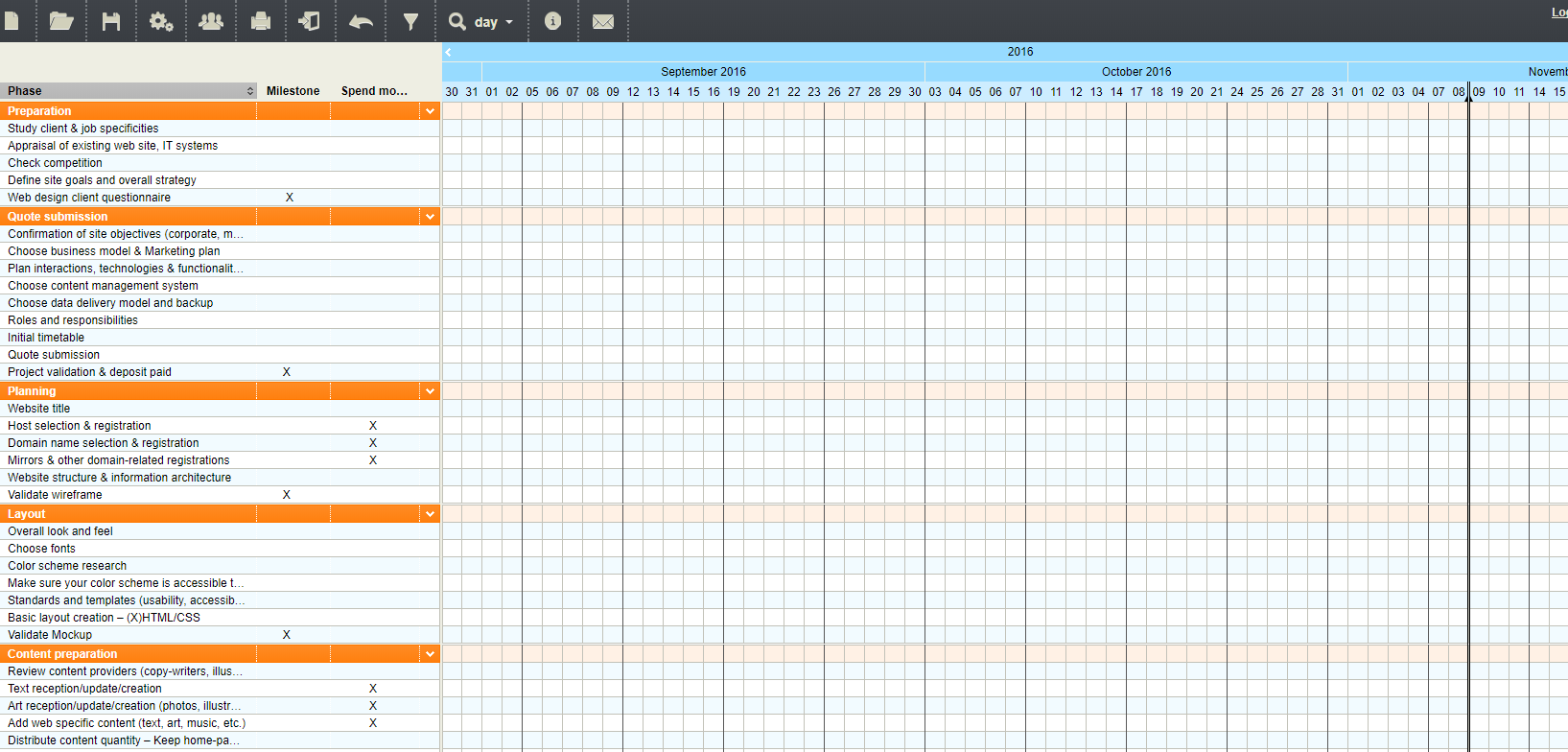Open a project with the folder icon
This screenshot has height=752, width=1568.
tap(61, 21)
